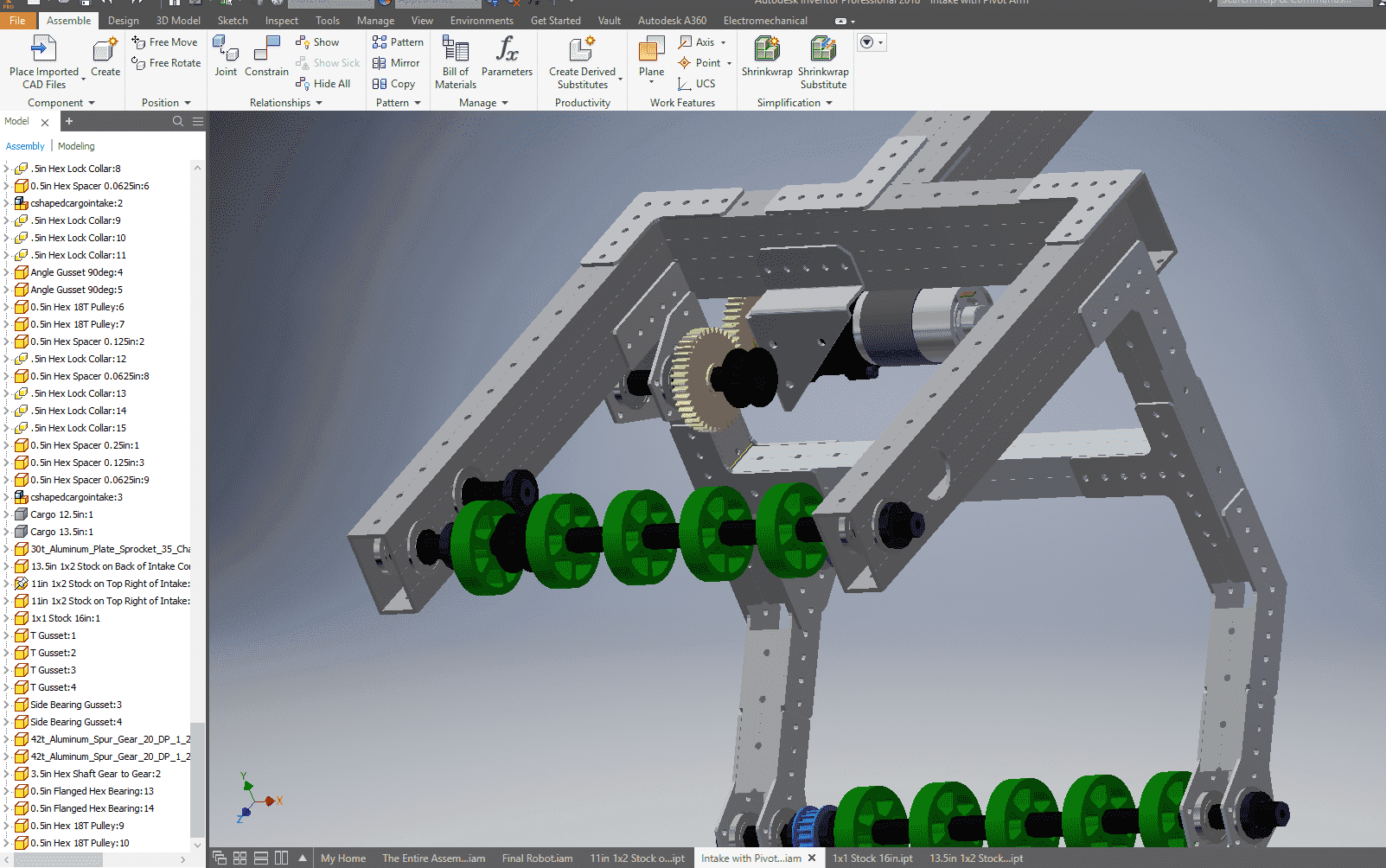Image resolution: width=1386 pixels, height=868 pixels.
Task: Toggle Show relationships
Action: point(317,42)
